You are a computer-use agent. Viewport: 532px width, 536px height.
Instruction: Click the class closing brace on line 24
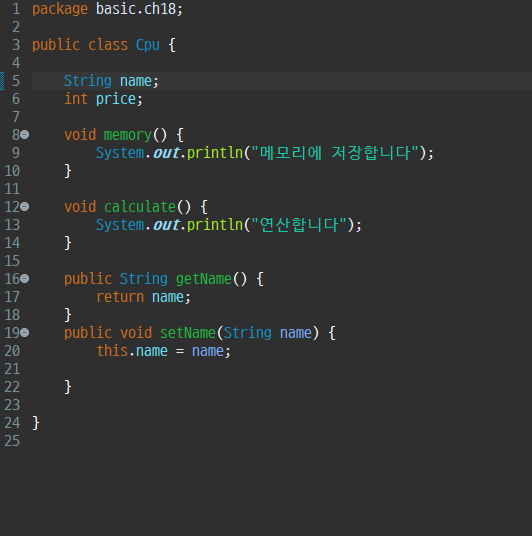point(36,423)
